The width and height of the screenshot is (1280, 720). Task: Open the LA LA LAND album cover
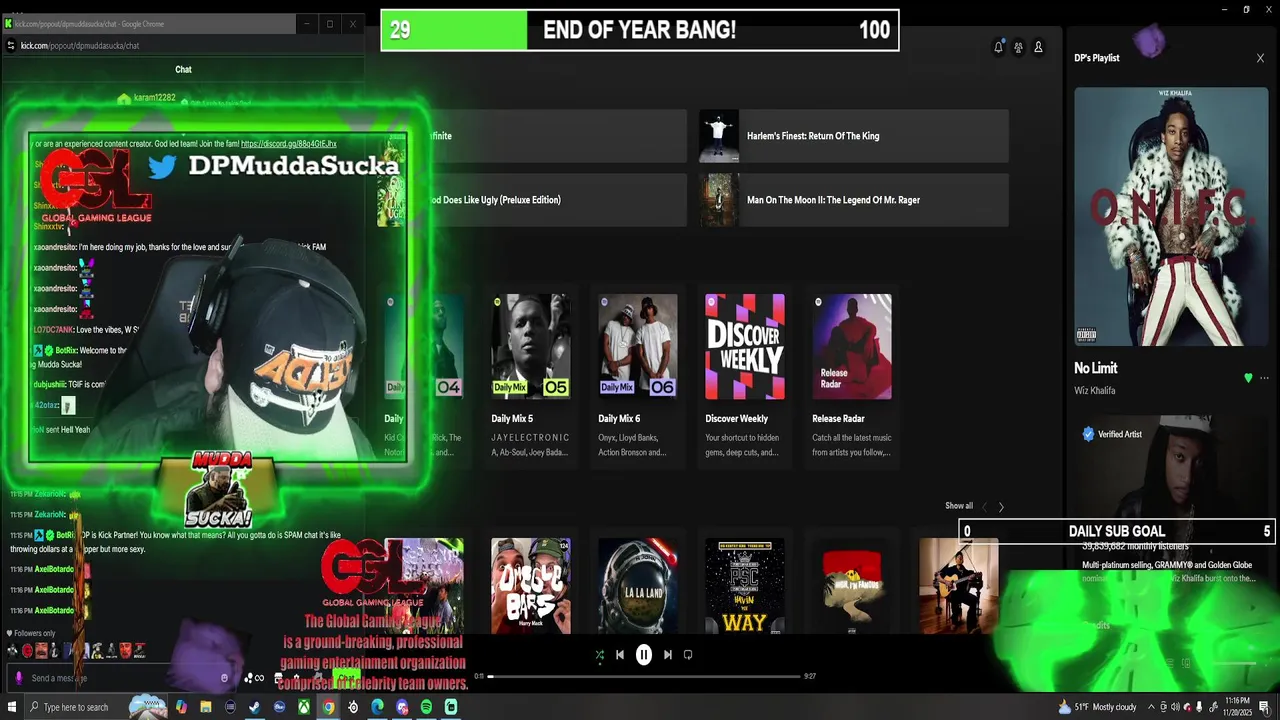pos(638,586)
